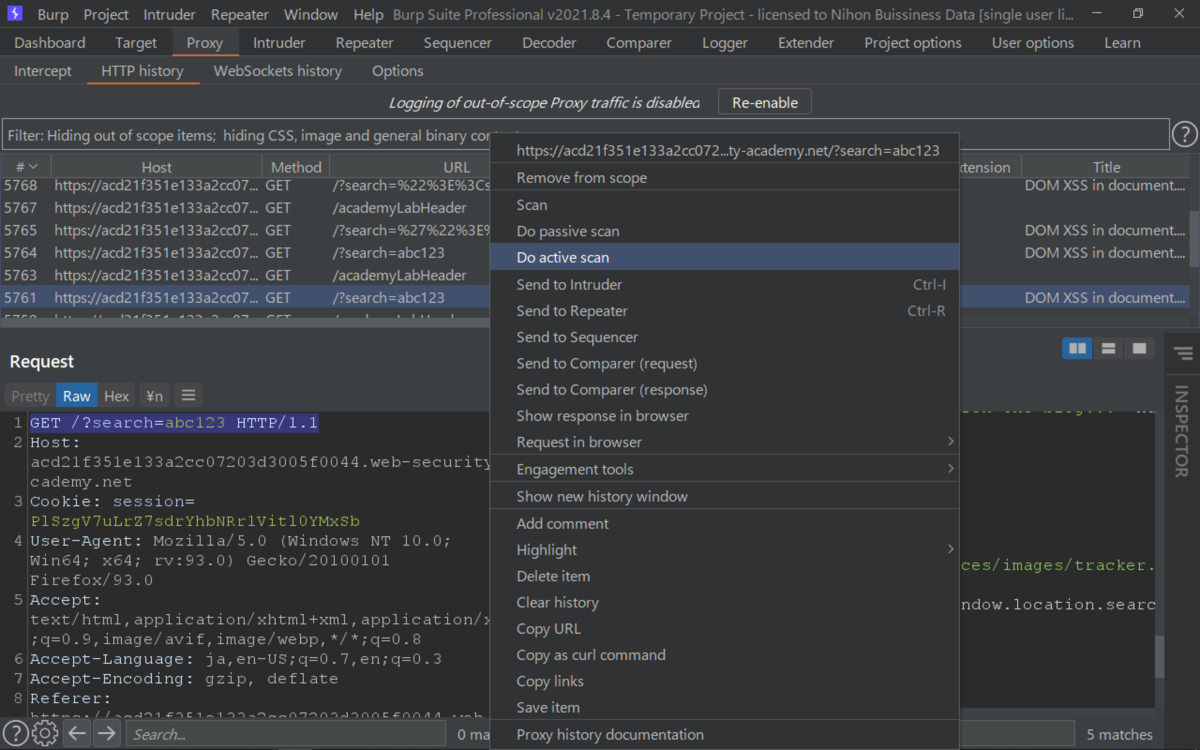
Task: Expand Request in browser submenu
Action: (x=723, y=442)
